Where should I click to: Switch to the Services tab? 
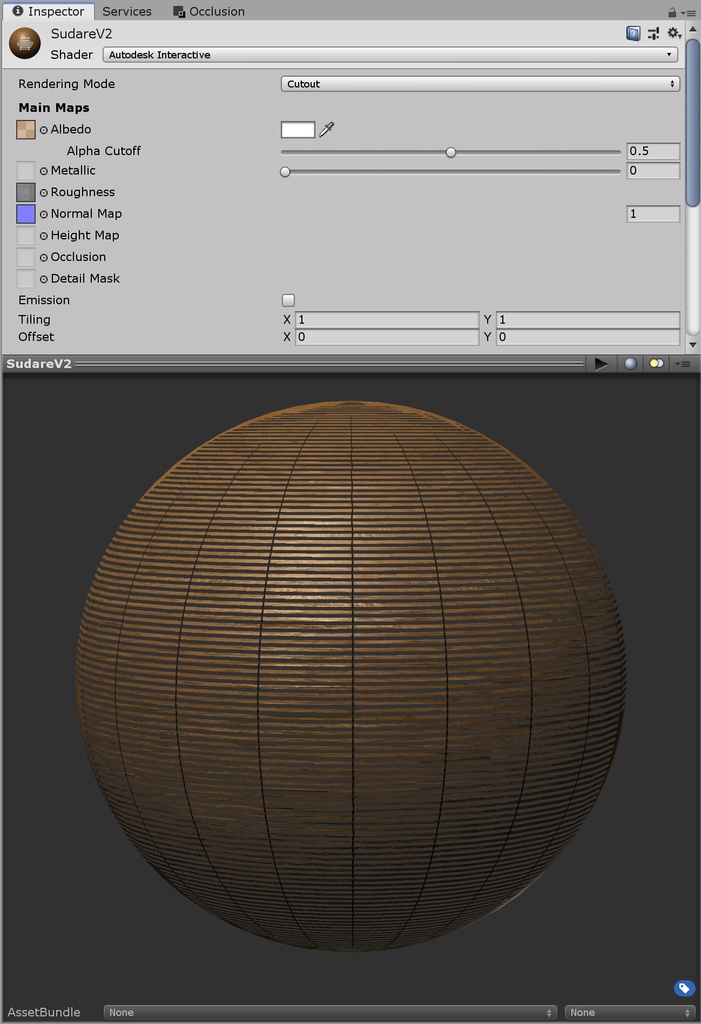click(x=127, y=11)
